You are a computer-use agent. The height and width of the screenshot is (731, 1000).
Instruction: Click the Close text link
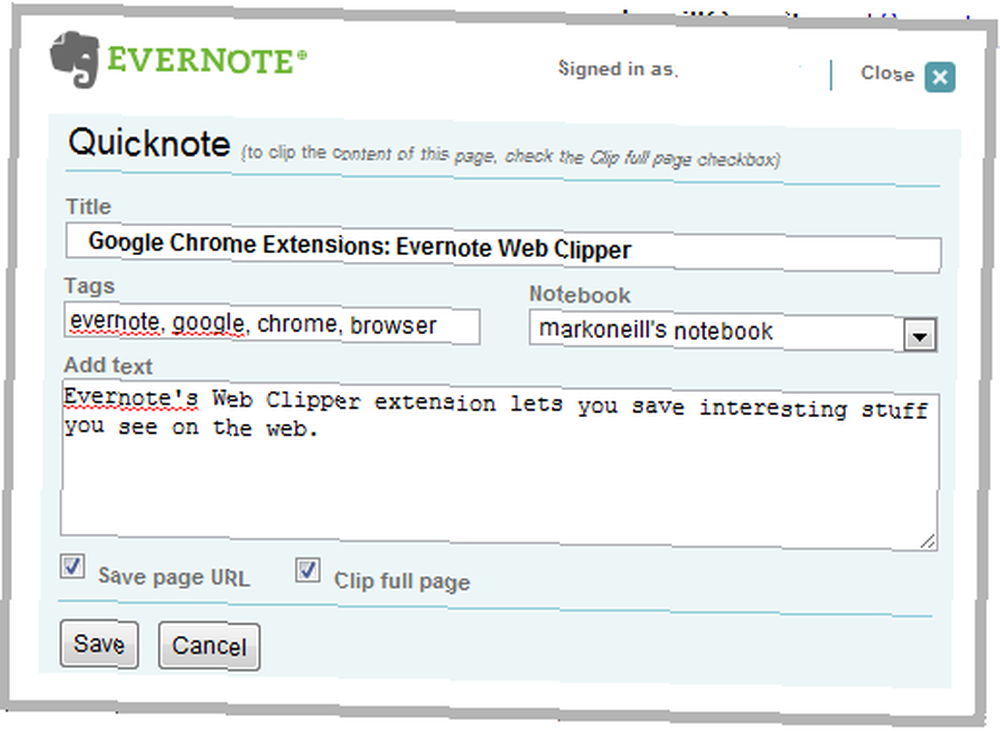[x=887, y=73]
